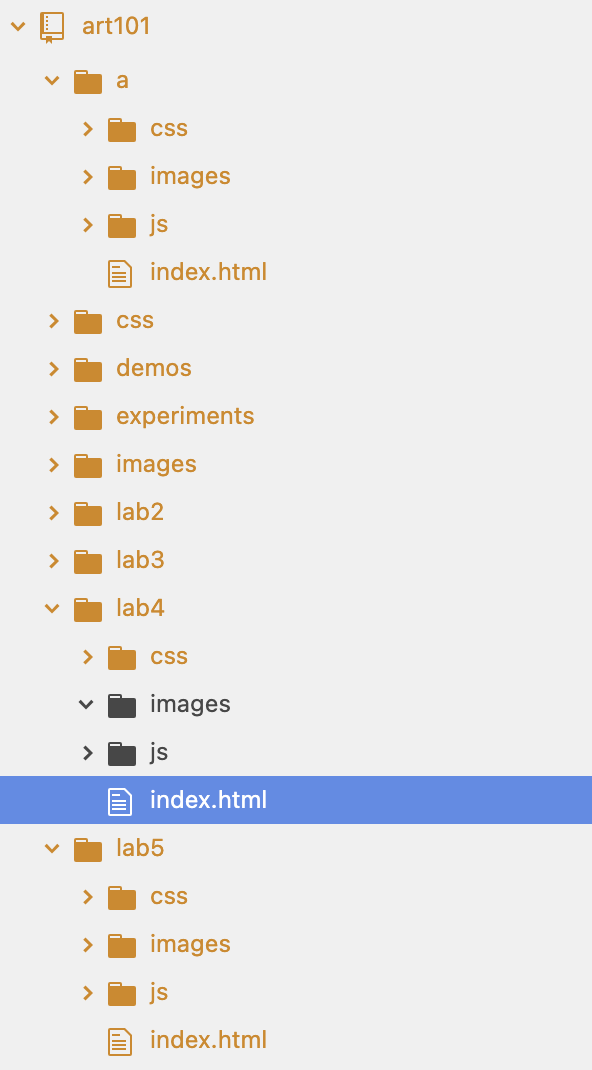Collapse the images folder chevron inside lab4

pyautogui.click(x=86, y=704)
